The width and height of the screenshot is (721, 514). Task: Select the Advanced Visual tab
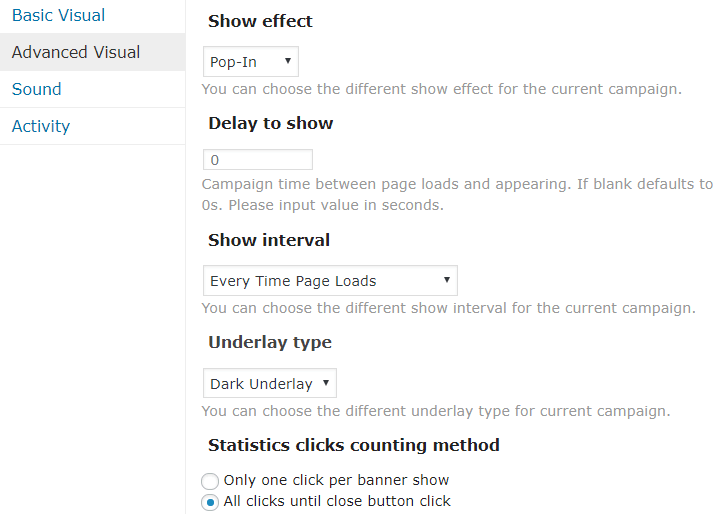(76, 52)
